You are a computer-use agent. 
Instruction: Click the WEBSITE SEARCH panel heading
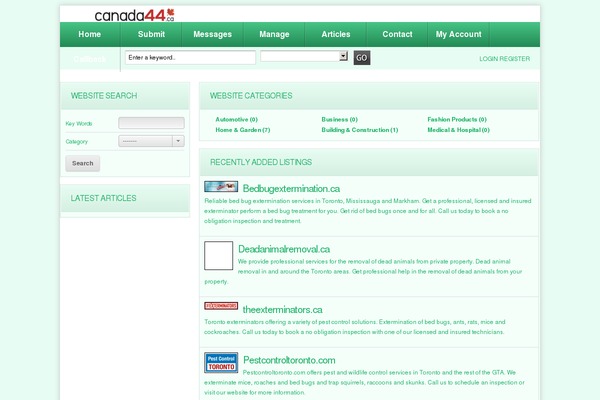(104, 96)
